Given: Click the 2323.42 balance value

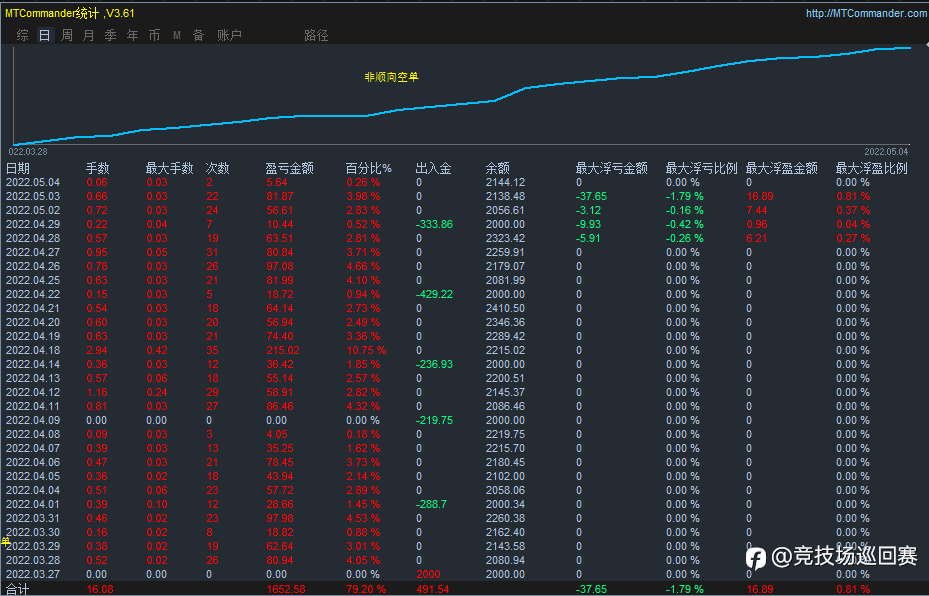Looking at the screenshot, I should (505, 238).
